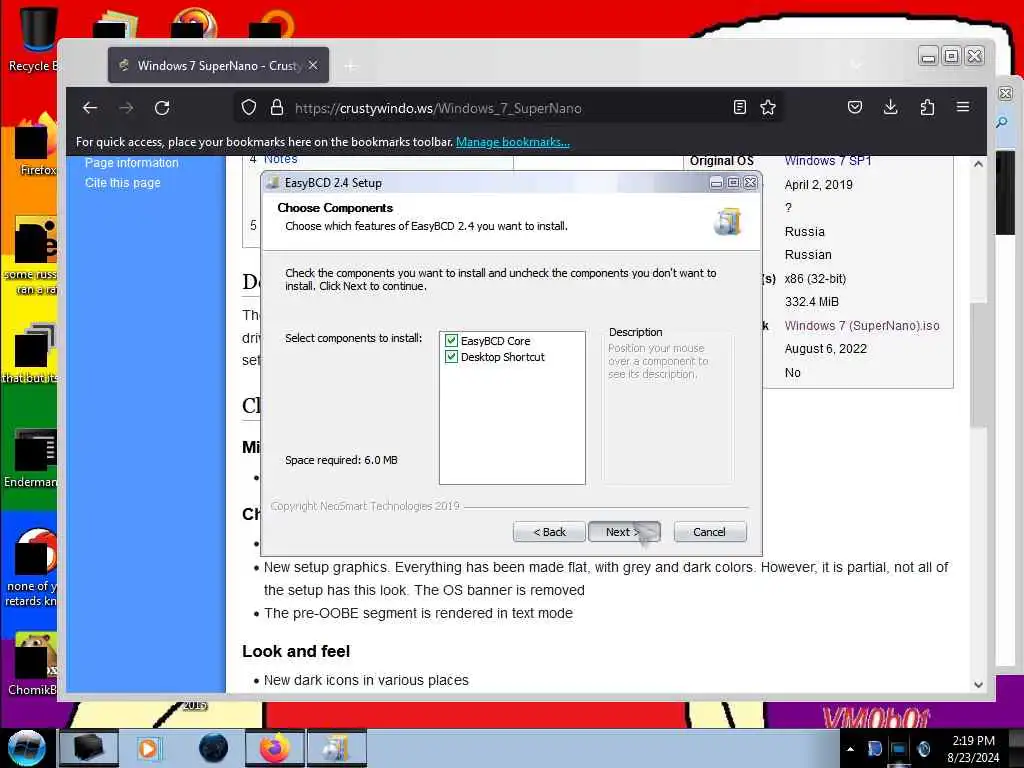Screen dimensions: 1024x768
Task: Click Page information sidebar link
Action: coord(131,163)
